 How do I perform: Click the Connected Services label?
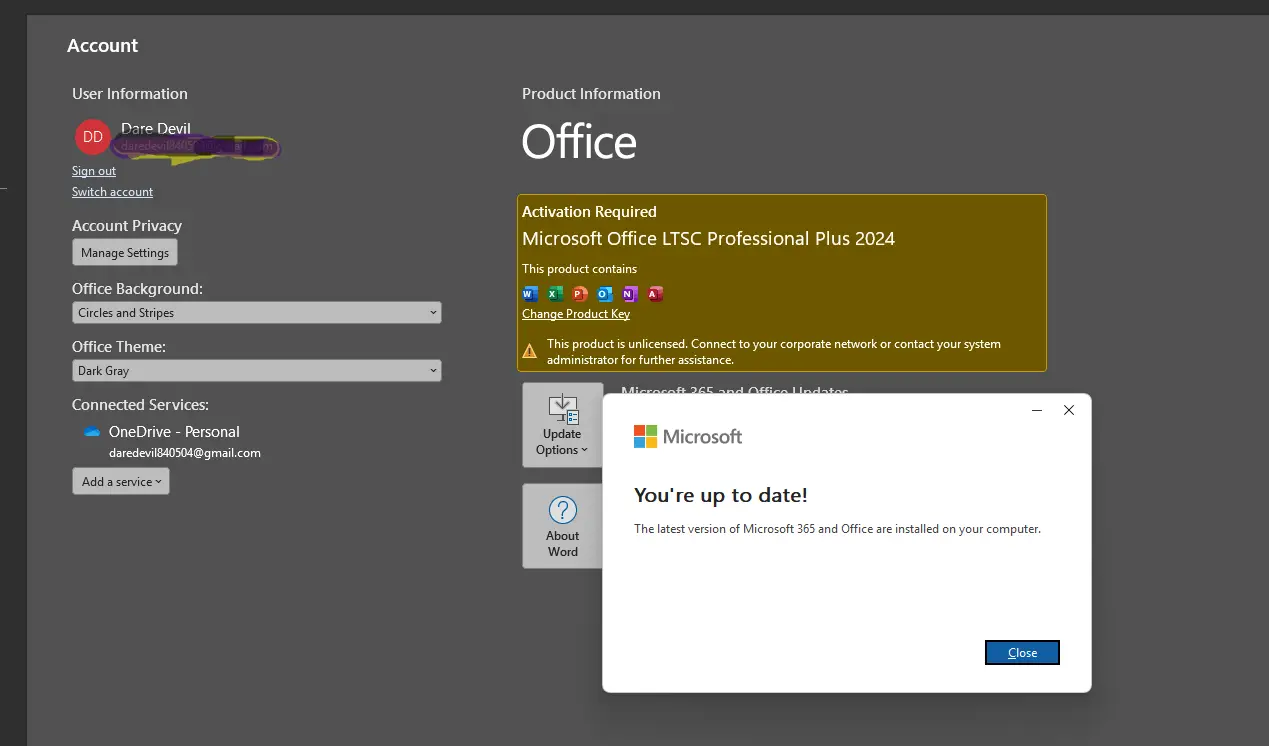[140, 405]
